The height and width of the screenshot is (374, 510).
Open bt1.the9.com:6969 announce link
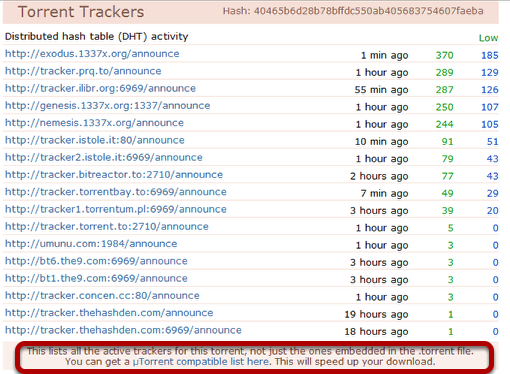(x=96, y=278)
